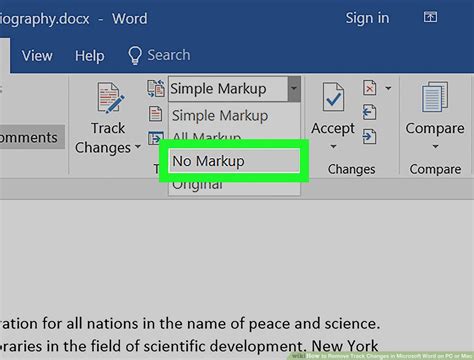
Task: Click the Track Changes pencil document icon
Action: 110,98
